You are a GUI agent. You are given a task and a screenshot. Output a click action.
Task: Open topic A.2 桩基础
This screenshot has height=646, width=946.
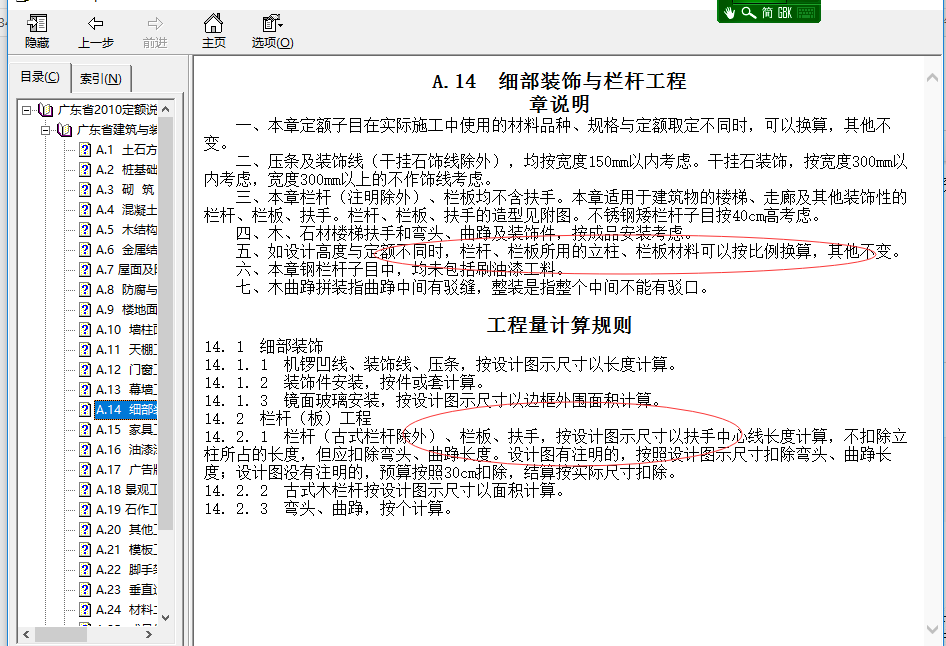pyautogui.click(x=126, y=169)
